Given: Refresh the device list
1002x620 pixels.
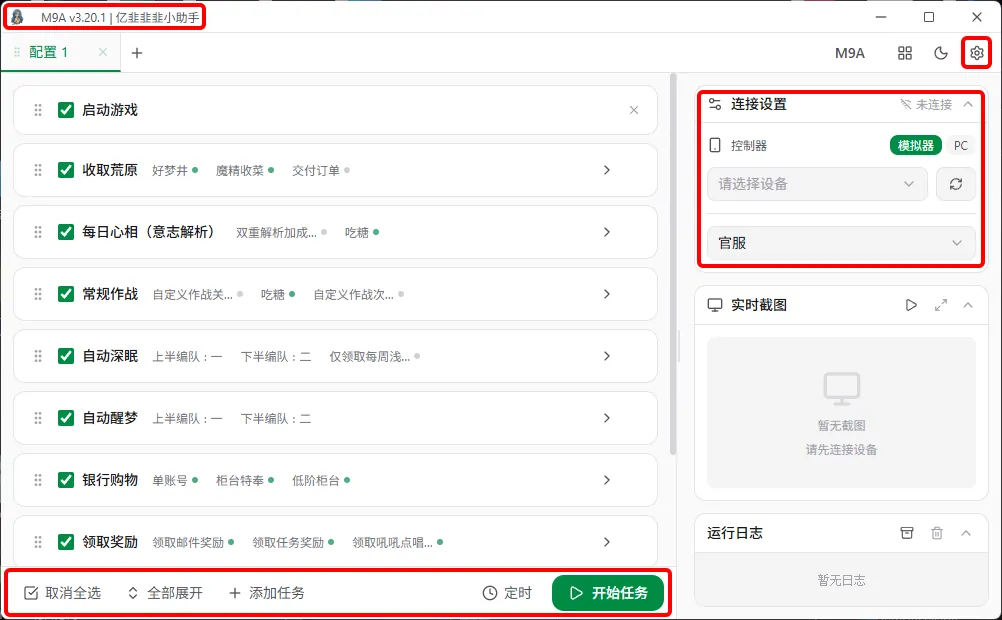Looking at the screenshot, I should click(x=956, y=184).
